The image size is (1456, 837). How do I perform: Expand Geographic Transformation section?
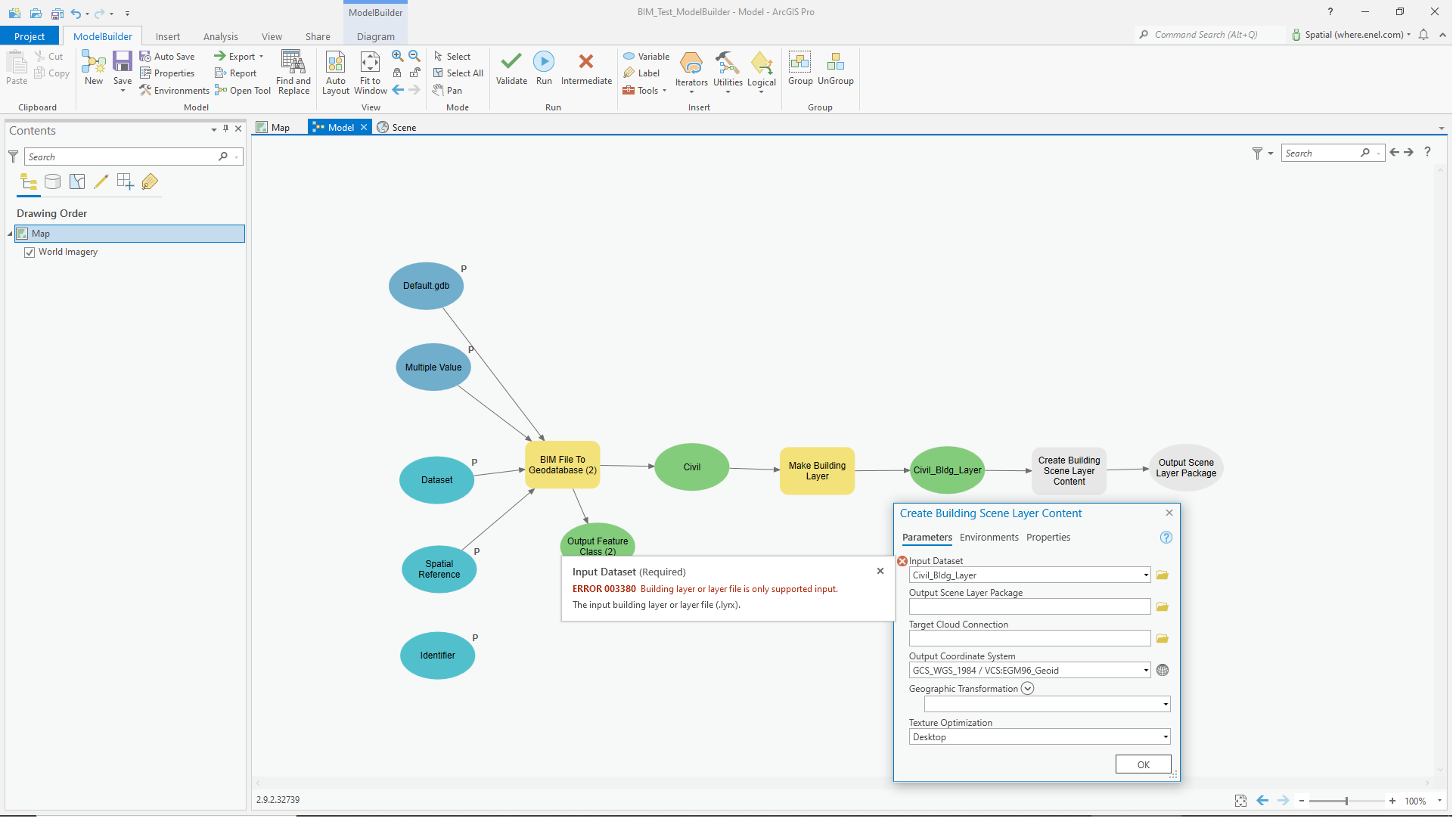[x=1029, y=690]
